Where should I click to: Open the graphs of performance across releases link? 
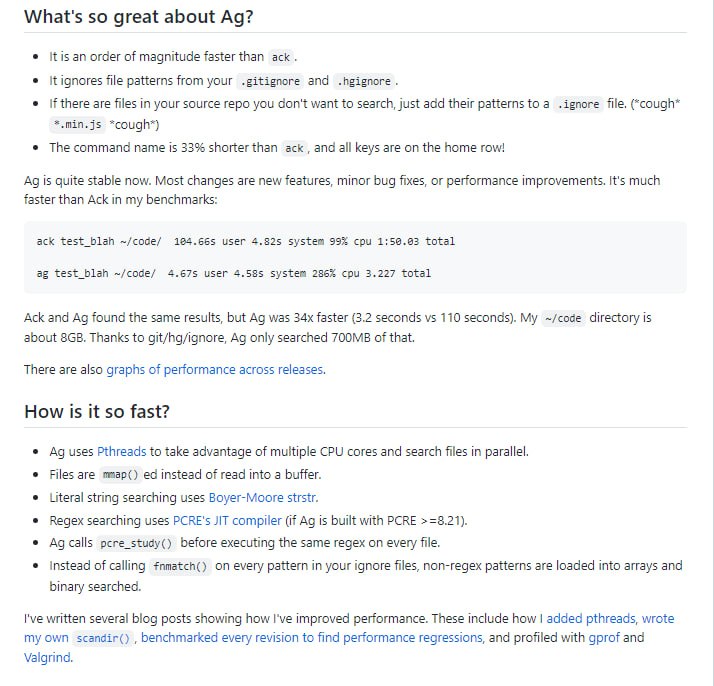[215, 370]
